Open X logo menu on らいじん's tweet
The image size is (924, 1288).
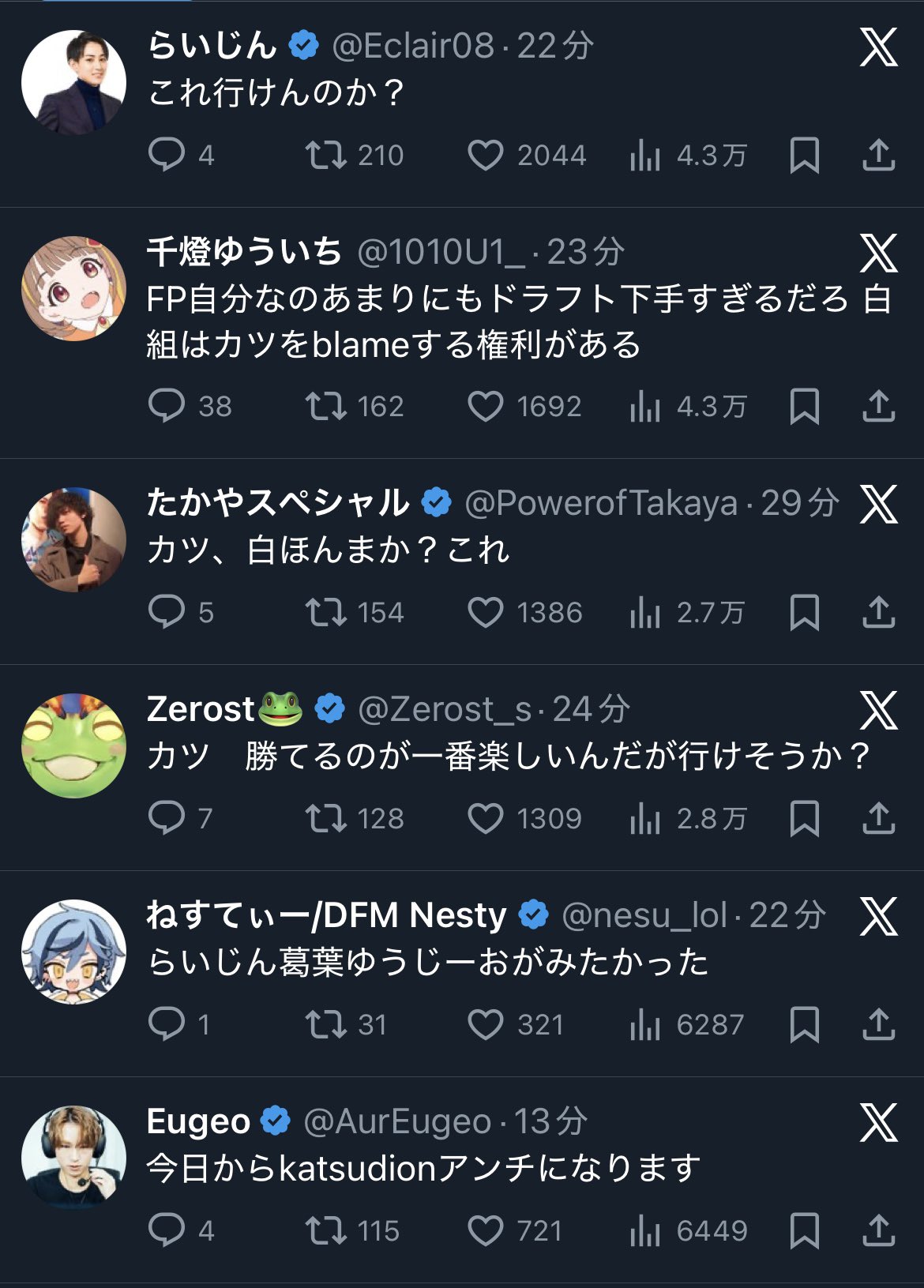click(x=878, y=47)
